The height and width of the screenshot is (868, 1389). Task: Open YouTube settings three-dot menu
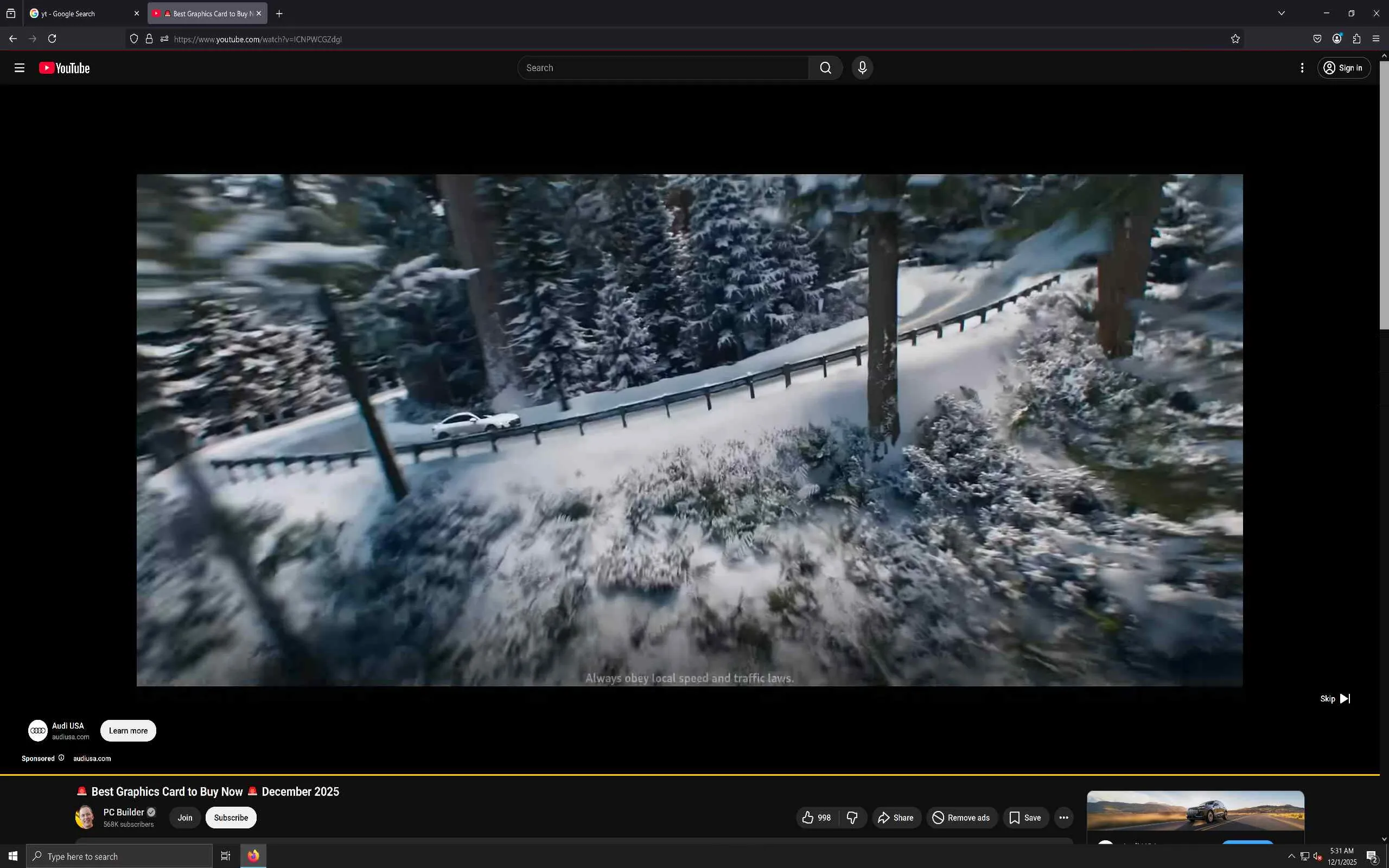[1302, 68]
